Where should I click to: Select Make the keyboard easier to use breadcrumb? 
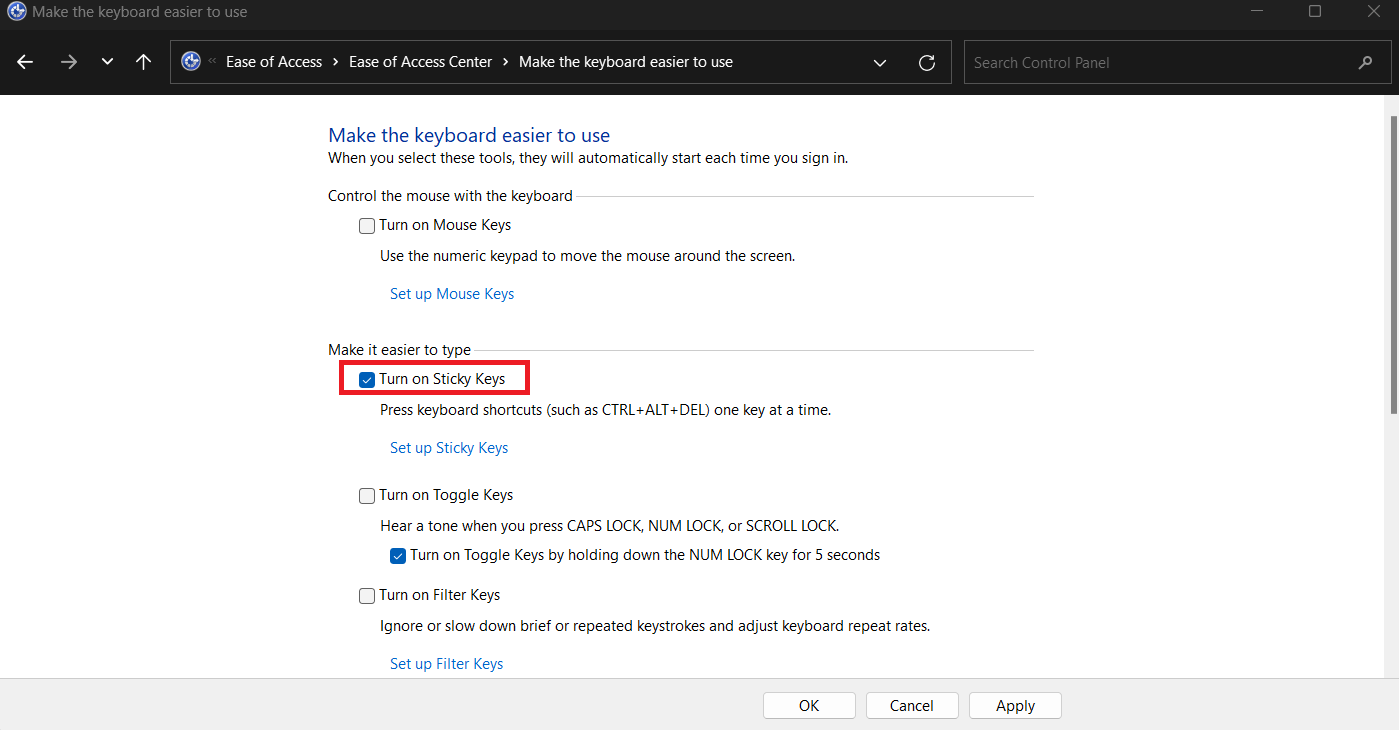626,62
